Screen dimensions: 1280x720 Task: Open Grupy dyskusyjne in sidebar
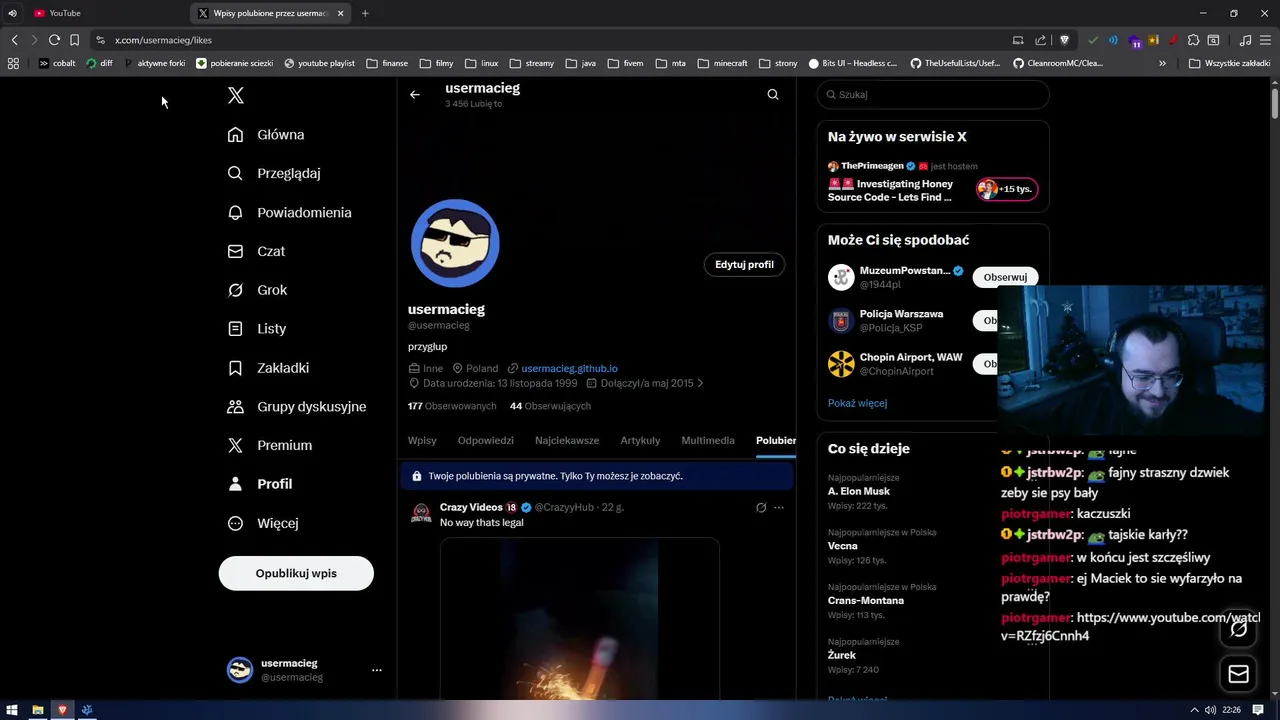(x=296, y=406)
